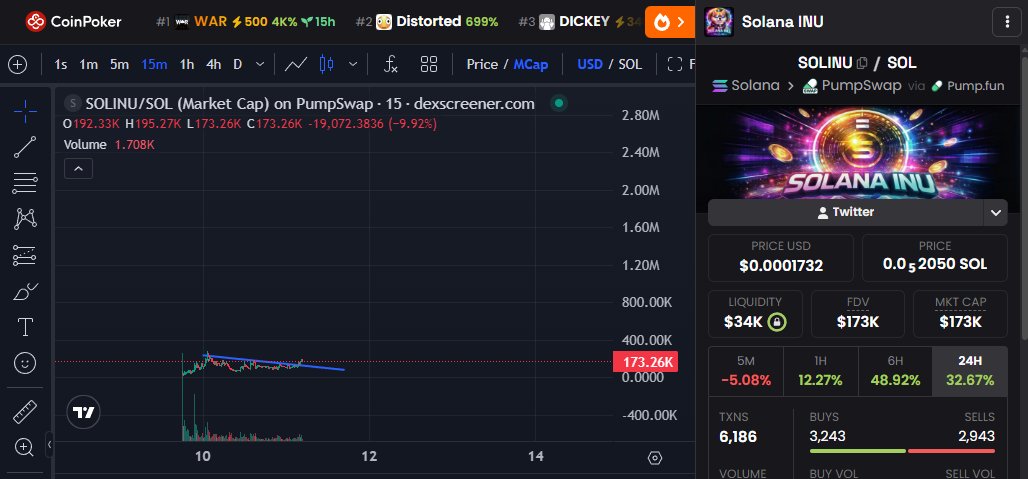This screenshot has height=479, width=1028.
Task: Collapse the drawing toolbar side arrow
Action: [x=49, y=445]
